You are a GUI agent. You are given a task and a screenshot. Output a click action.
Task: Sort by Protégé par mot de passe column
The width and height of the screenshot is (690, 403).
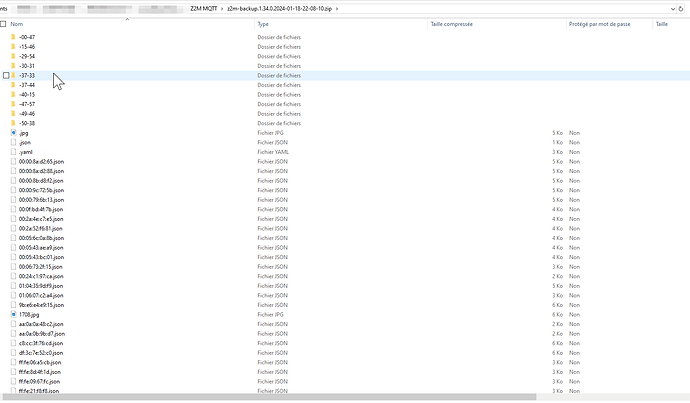click(599, 24)
